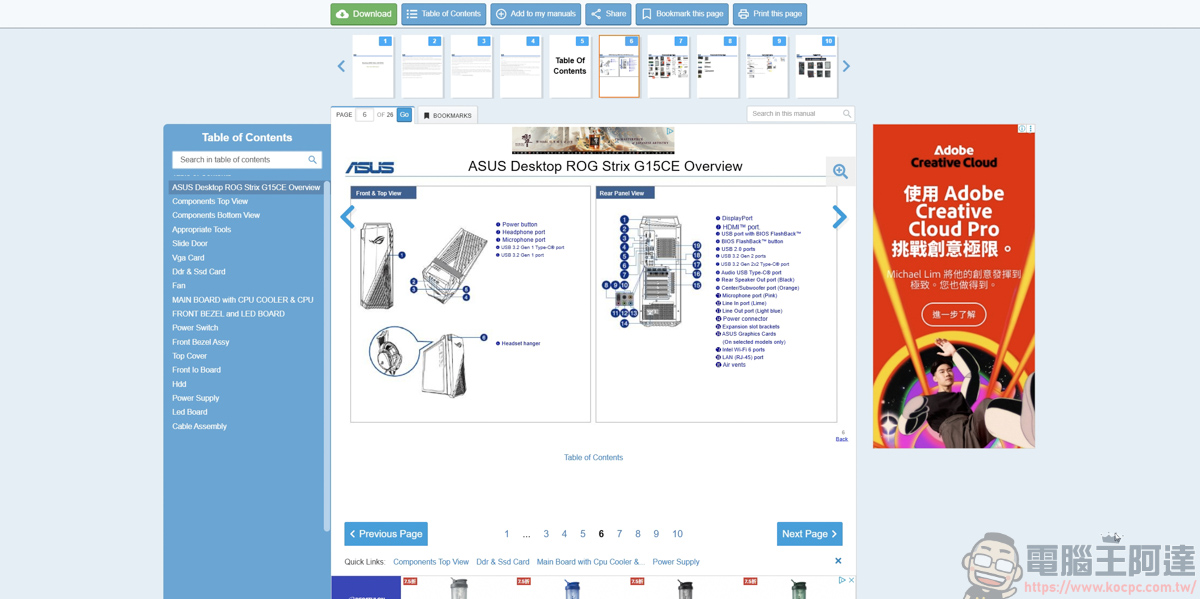
Task: Open Front Io Board entry
Action: pos(197,370)
